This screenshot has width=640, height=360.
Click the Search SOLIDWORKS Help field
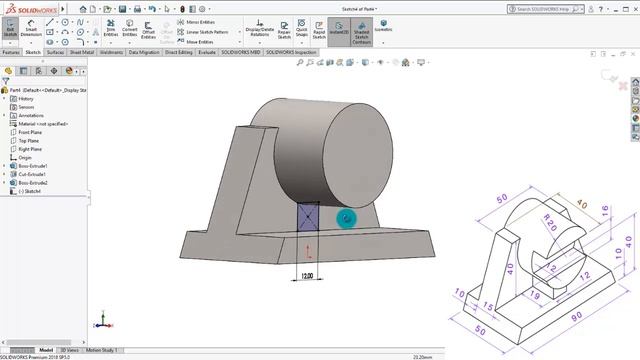[x=543, y=9]
